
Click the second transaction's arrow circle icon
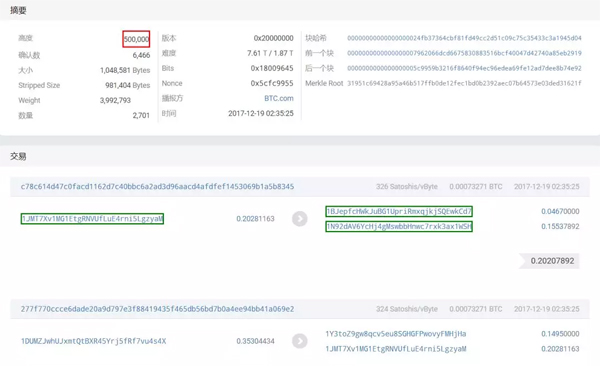click(300, 341)
